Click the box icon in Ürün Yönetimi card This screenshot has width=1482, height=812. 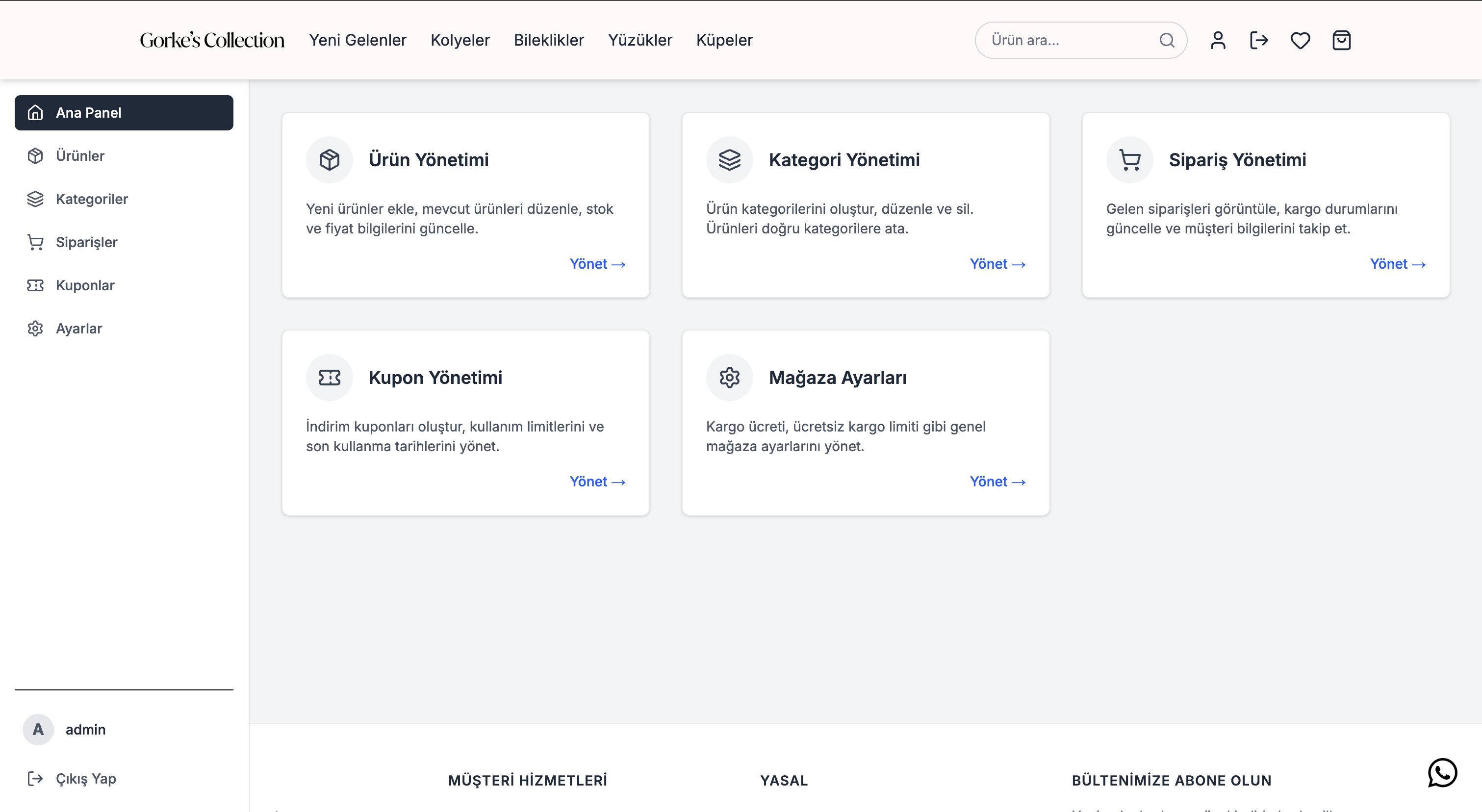click(329, 160)
